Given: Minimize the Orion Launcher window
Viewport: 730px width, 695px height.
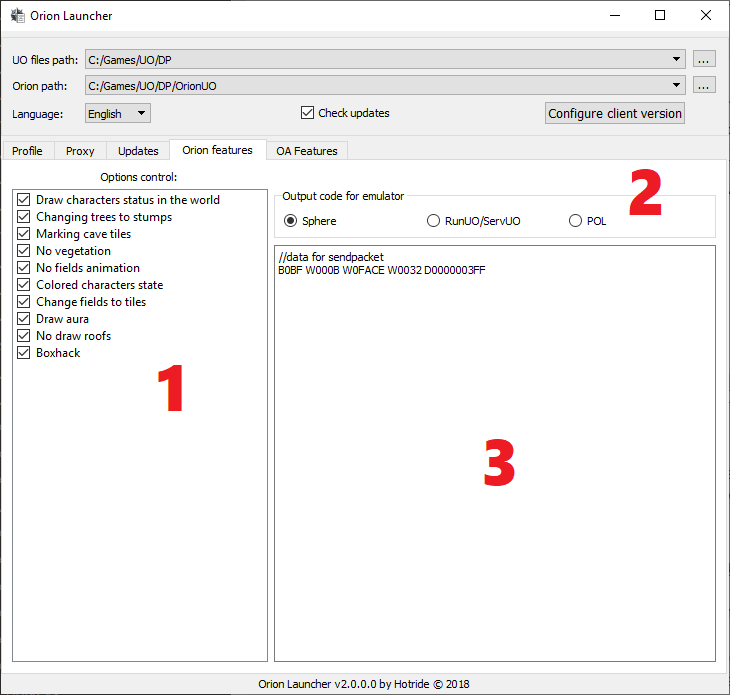Looking at the screenshot, I should [615, 15].
